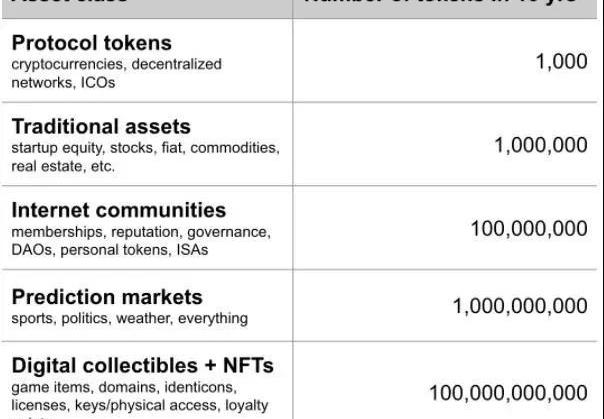This screenshot has width=604, height=419.
Task: Click the Protocol tokens heading
Action: (92, 43)
